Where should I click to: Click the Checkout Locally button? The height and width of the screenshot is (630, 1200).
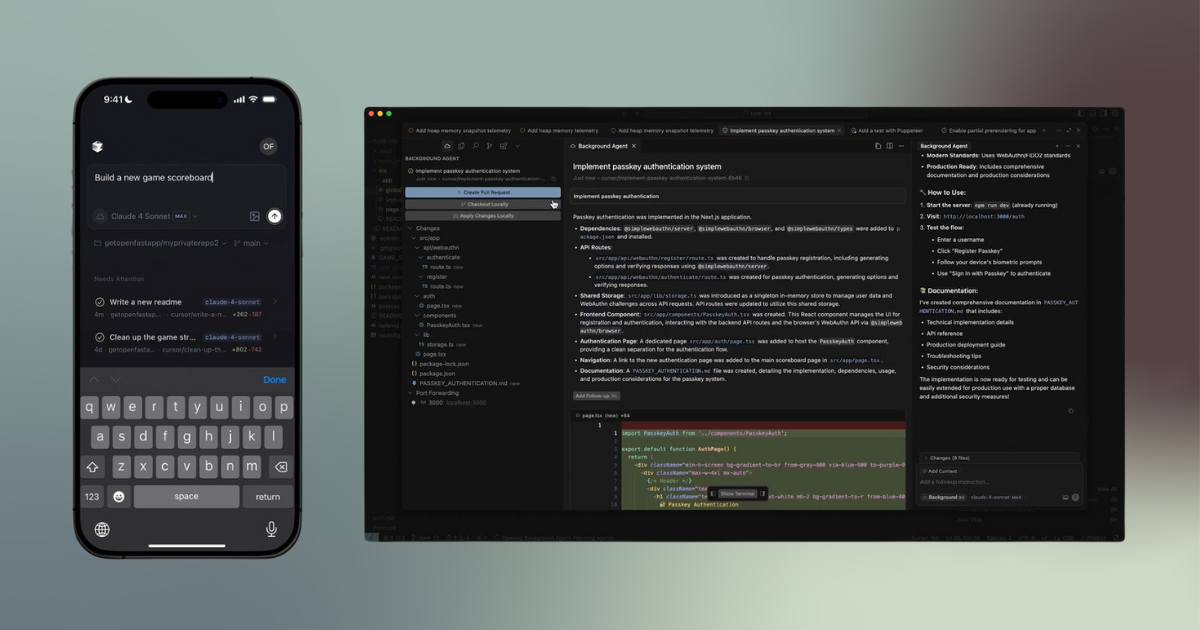(x=483, y=204)
